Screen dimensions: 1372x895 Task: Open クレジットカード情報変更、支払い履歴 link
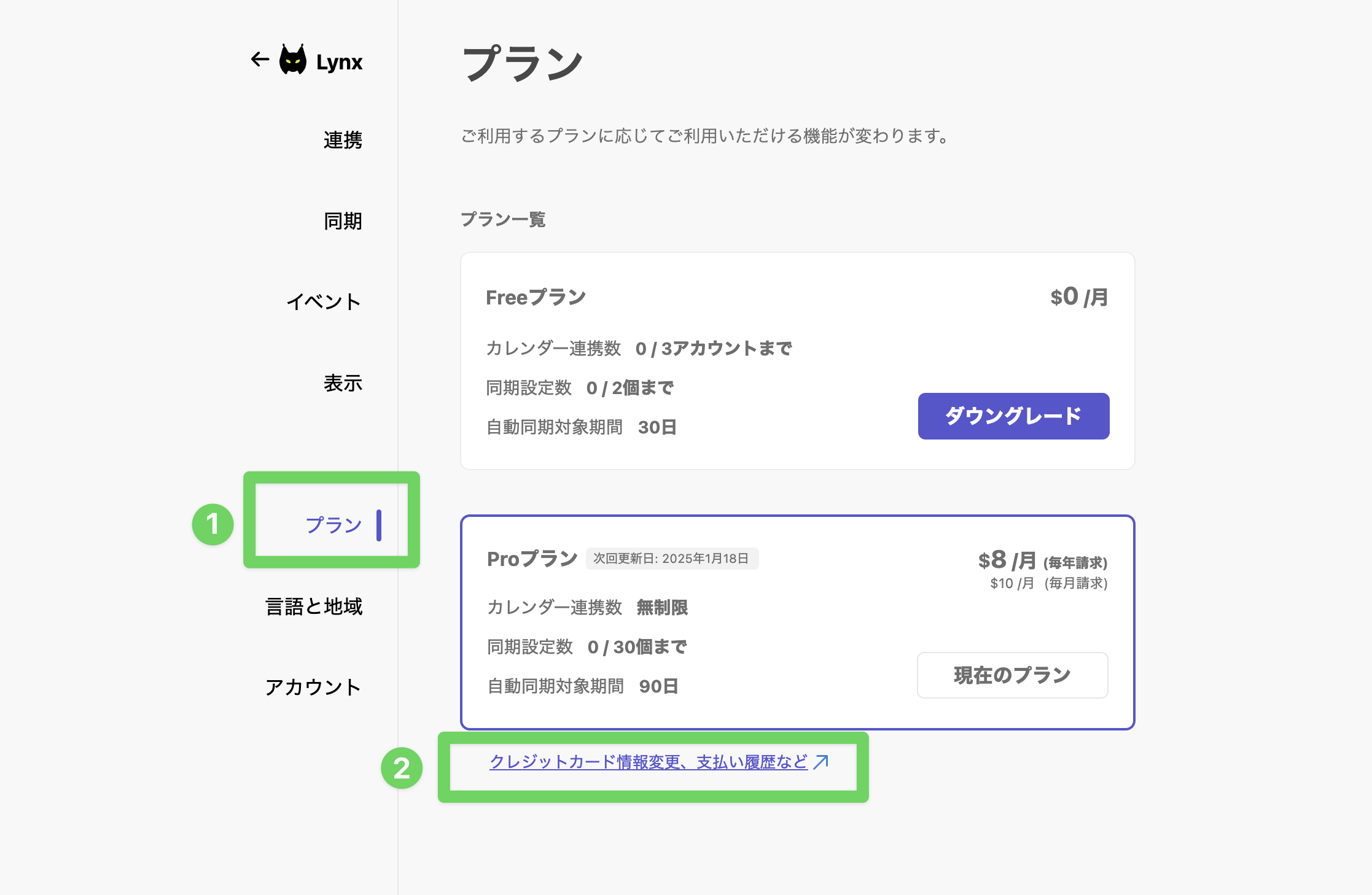pos(649,762)
